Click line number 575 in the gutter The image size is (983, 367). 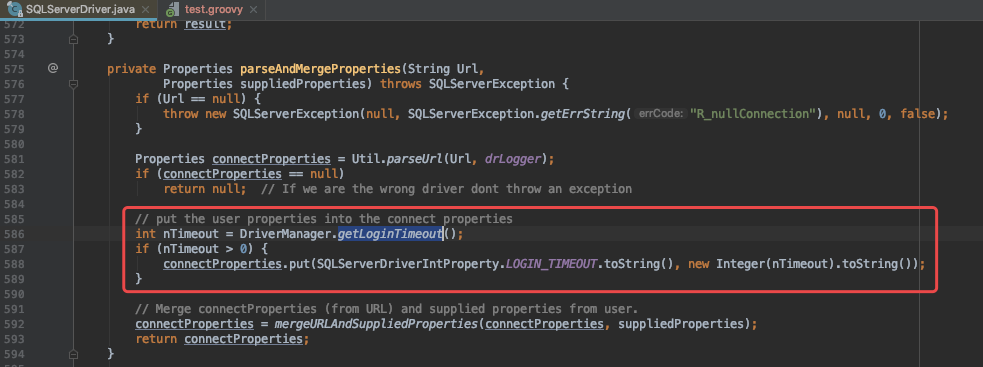click(13, 68)
